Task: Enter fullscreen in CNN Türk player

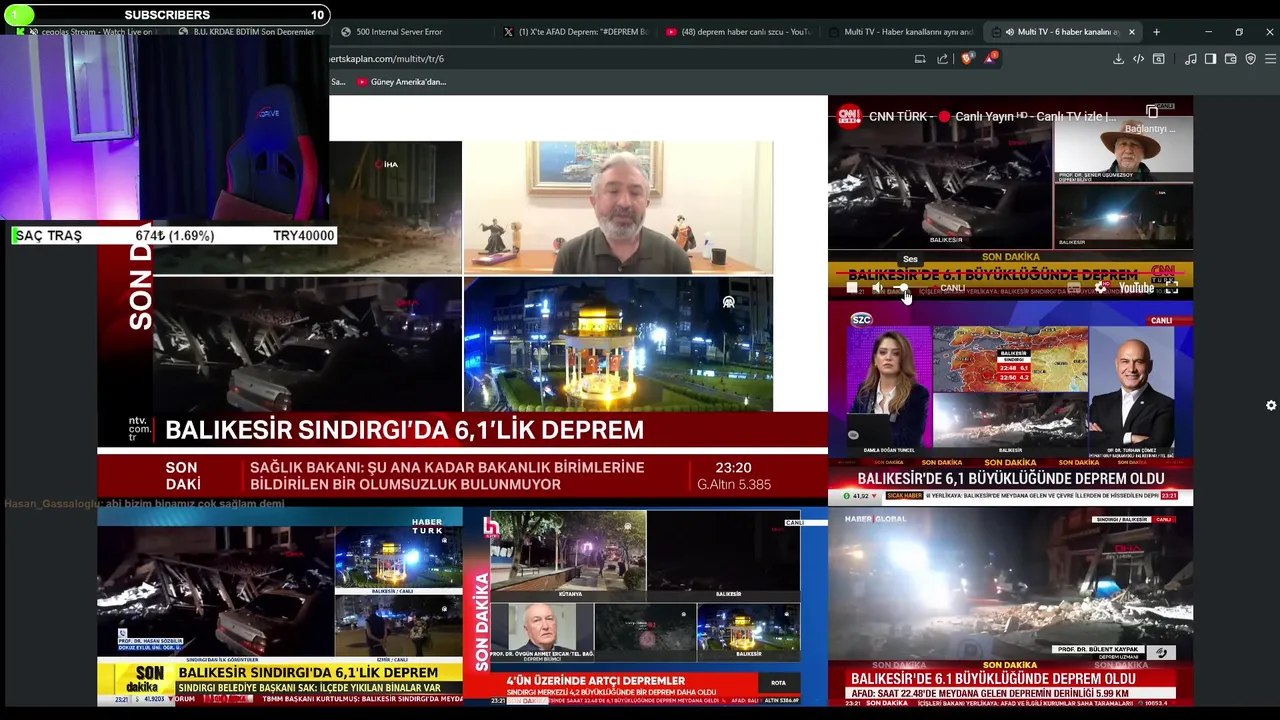Action: coord(1172,288)
